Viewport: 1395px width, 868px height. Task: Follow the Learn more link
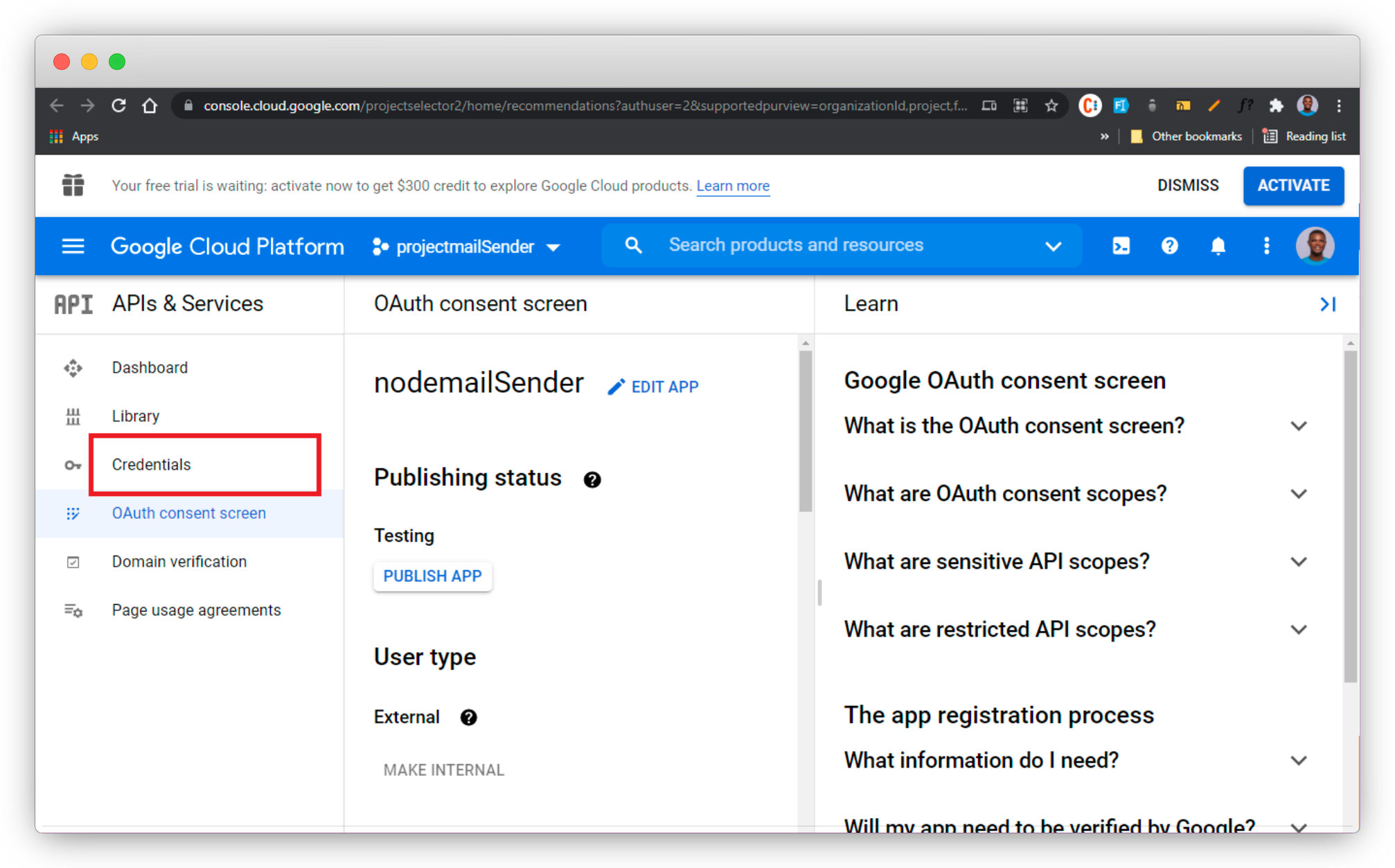click(x=733, y=186)
